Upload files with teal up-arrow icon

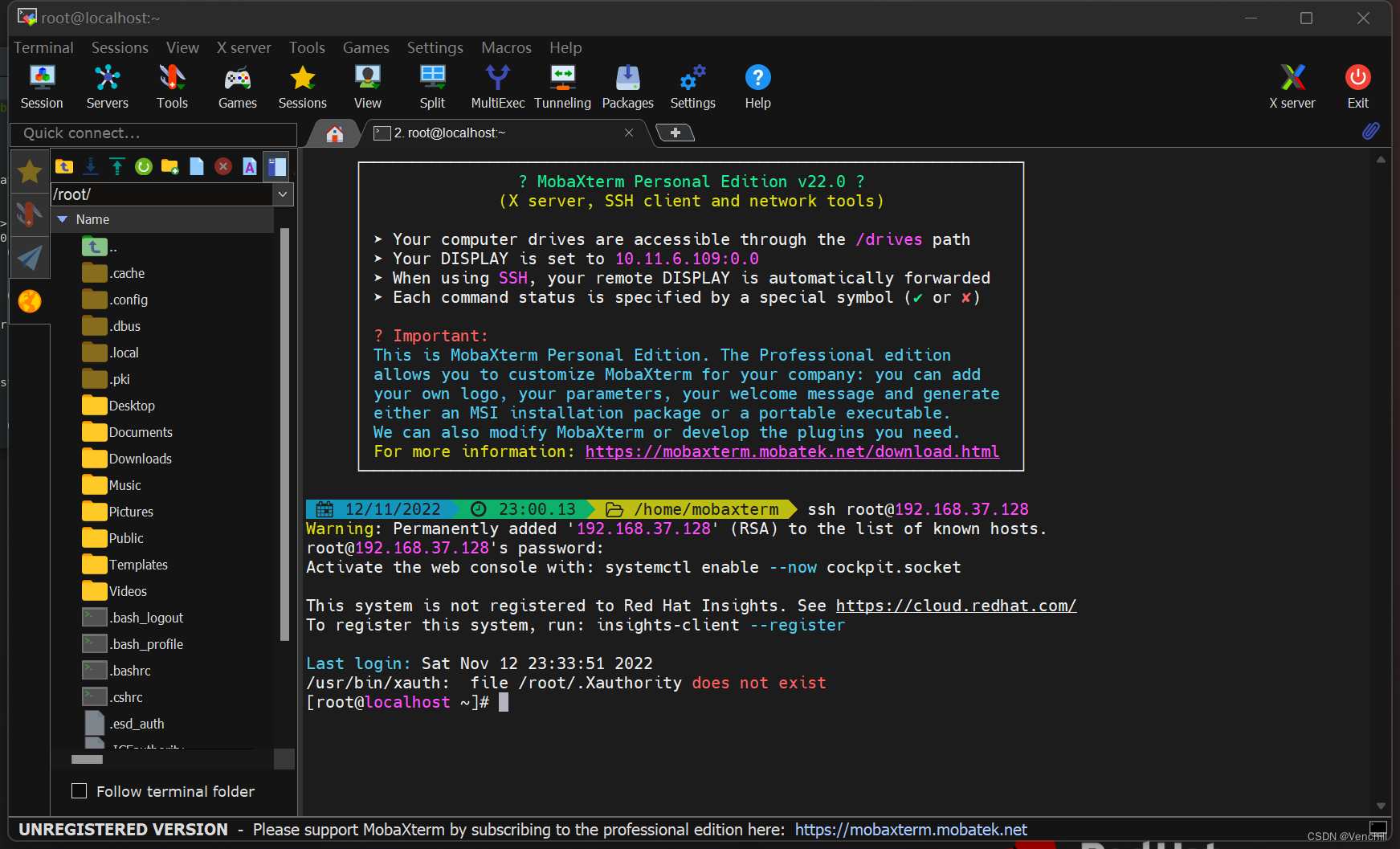click(x=117, y=166)
